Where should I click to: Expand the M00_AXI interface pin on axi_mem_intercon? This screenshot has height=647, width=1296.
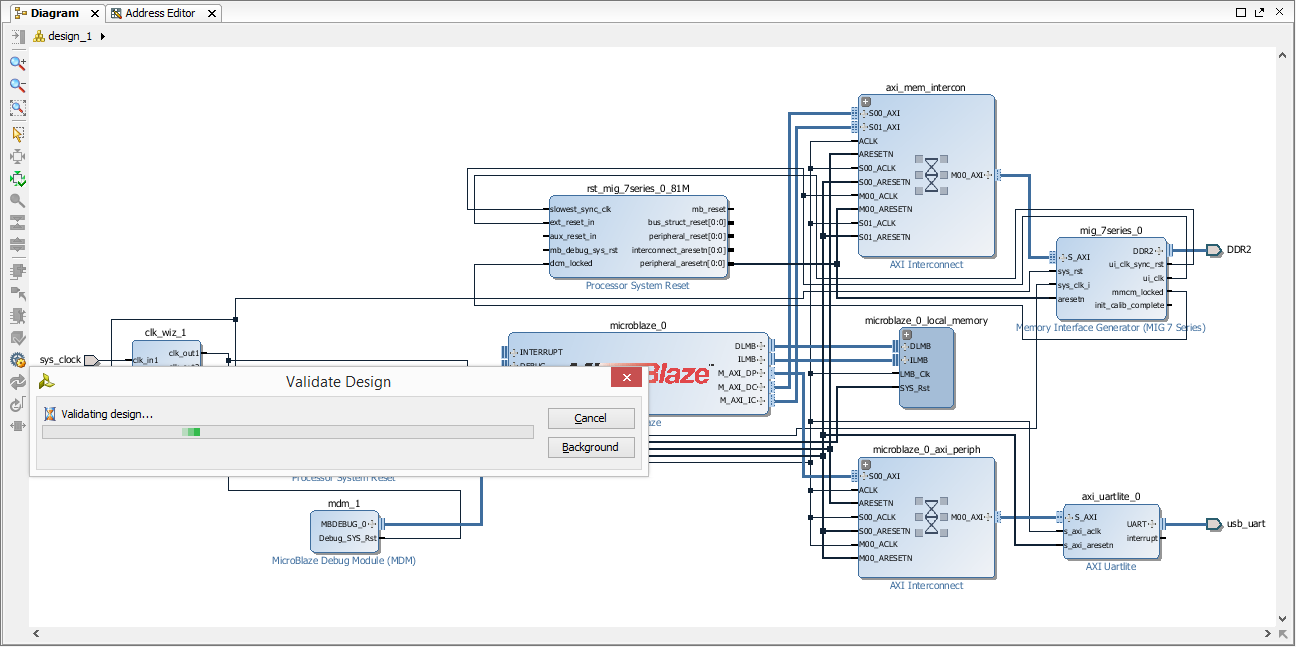pos(988,176)
